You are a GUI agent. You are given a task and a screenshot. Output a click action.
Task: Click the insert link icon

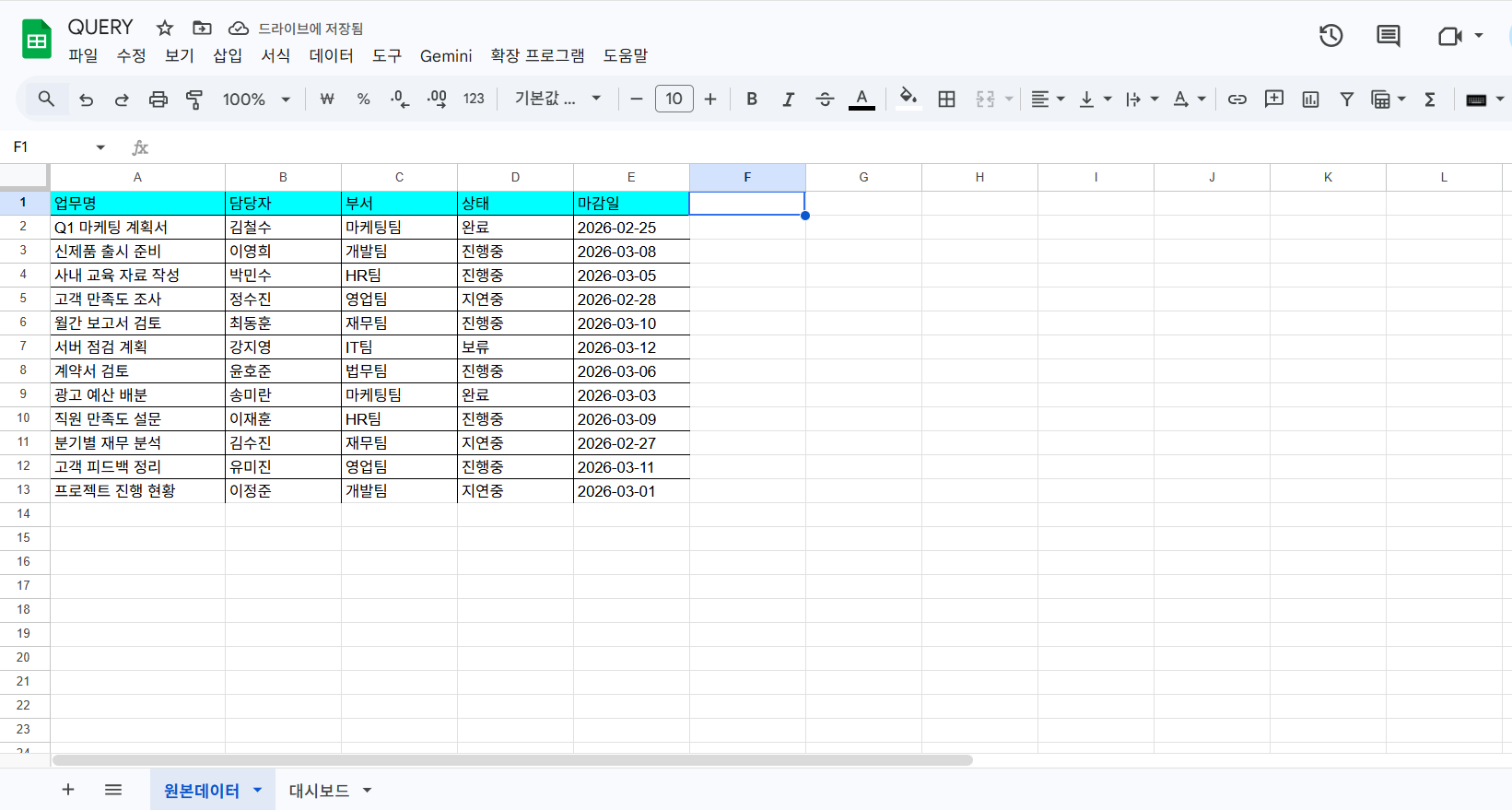(x=1237, y=100)
